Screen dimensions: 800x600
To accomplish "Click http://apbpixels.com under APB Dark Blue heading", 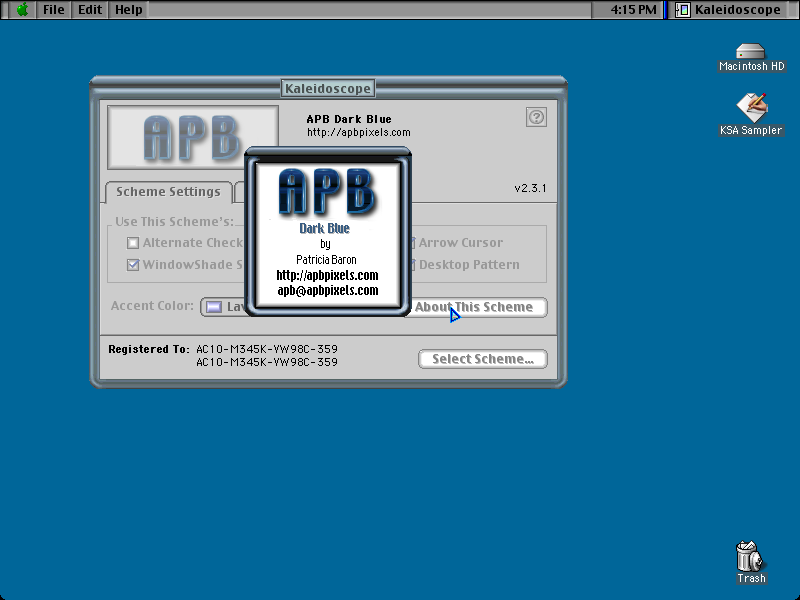I will coord(359,133).
